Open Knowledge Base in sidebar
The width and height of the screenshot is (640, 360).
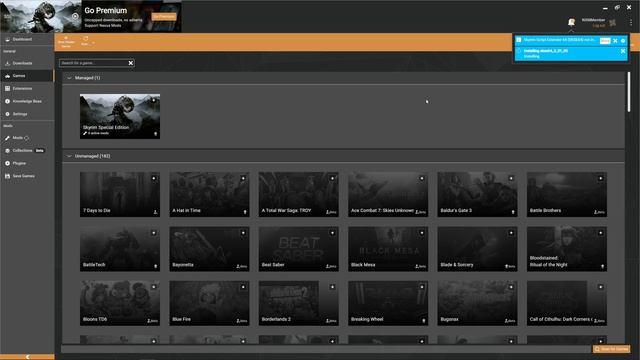tap(27, 101)
